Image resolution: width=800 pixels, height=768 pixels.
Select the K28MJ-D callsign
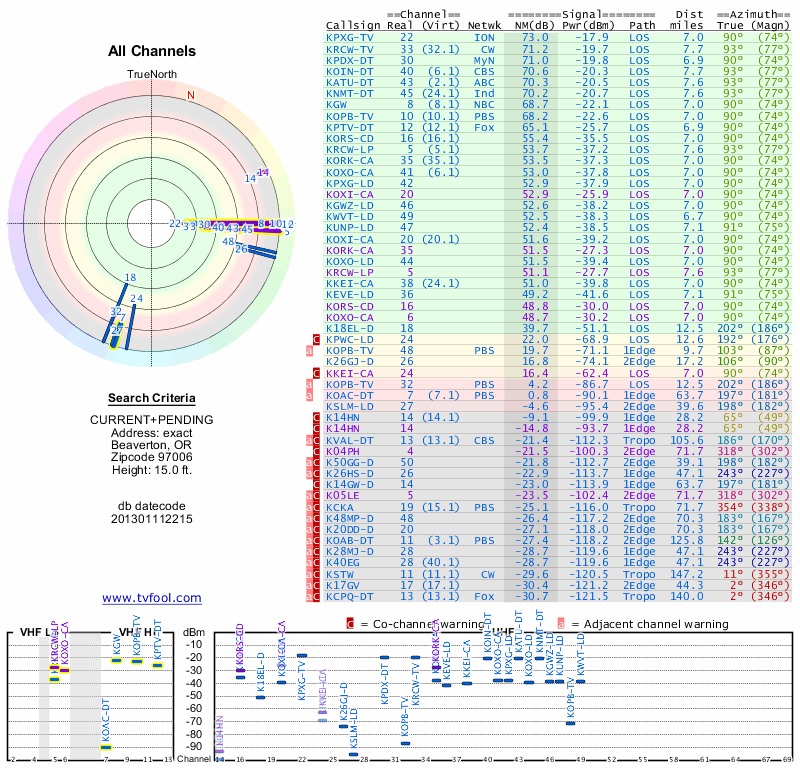(x=350, y=552)
